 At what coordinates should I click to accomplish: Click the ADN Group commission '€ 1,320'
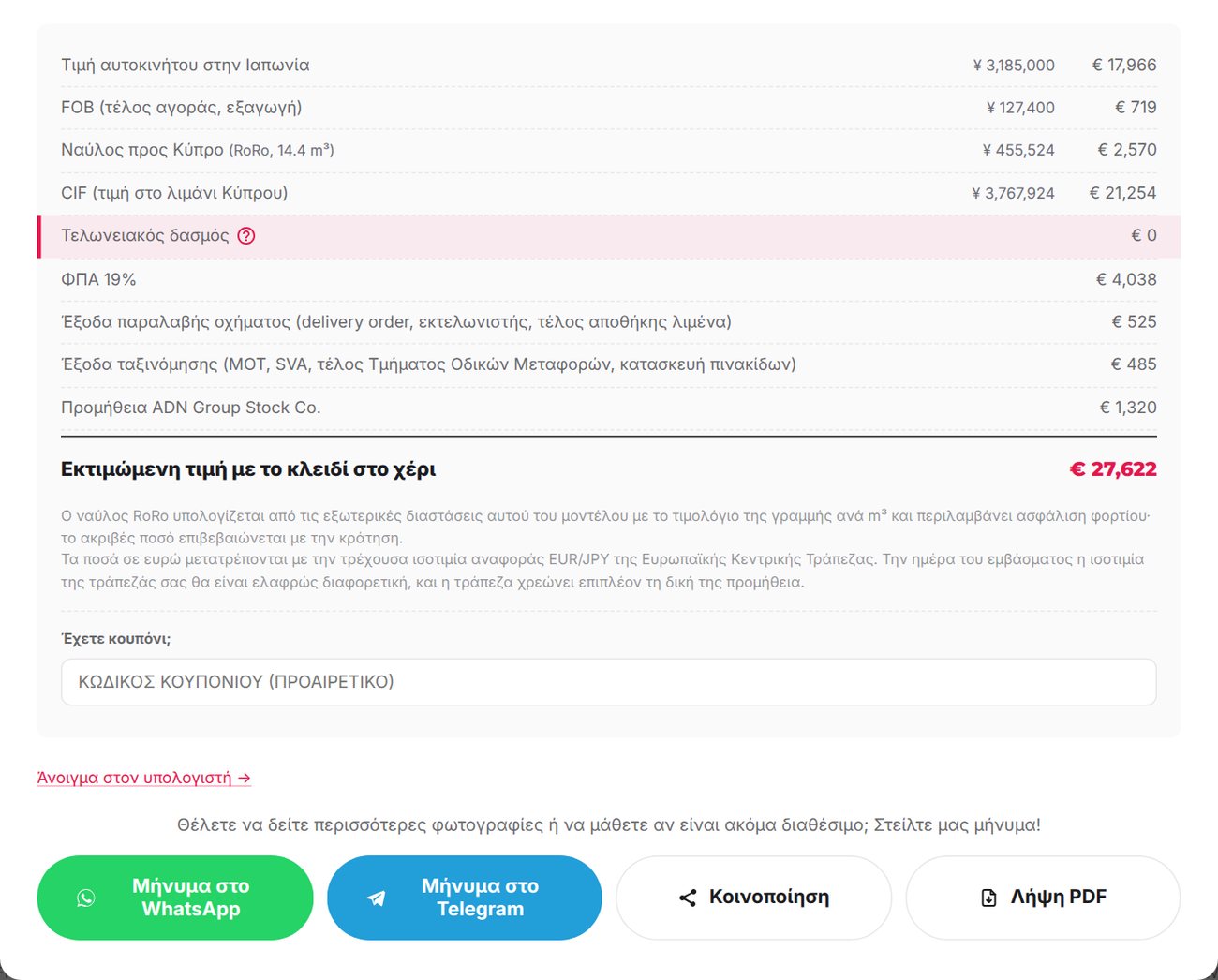click(x=1128, y=408)
